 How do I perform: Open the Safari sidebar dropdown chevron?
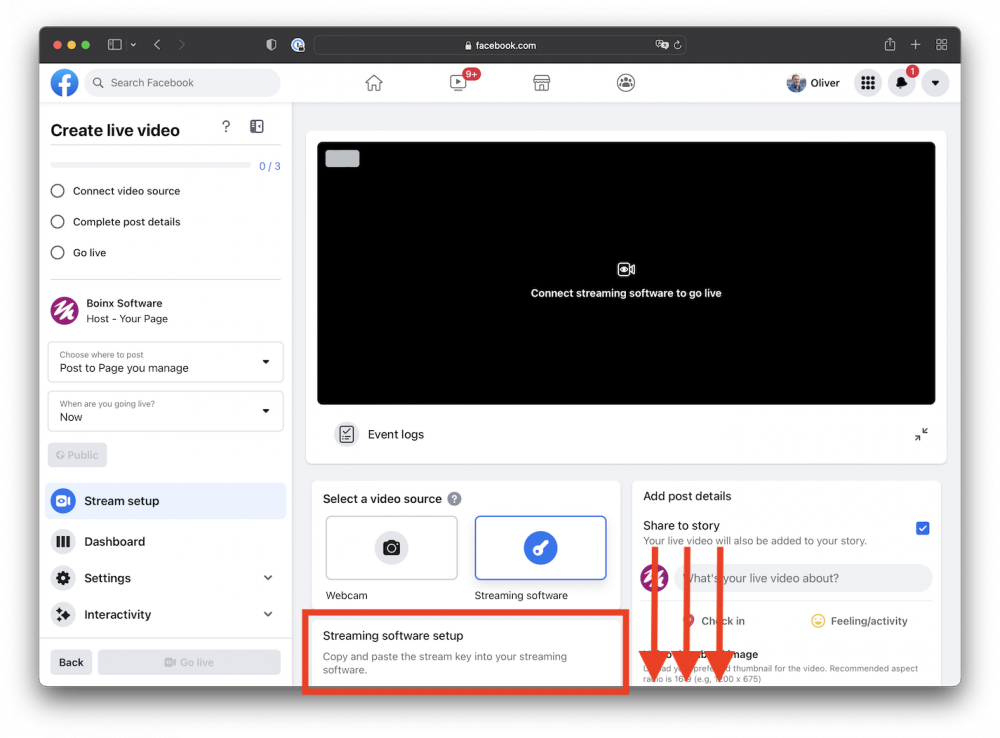(133, 45)
